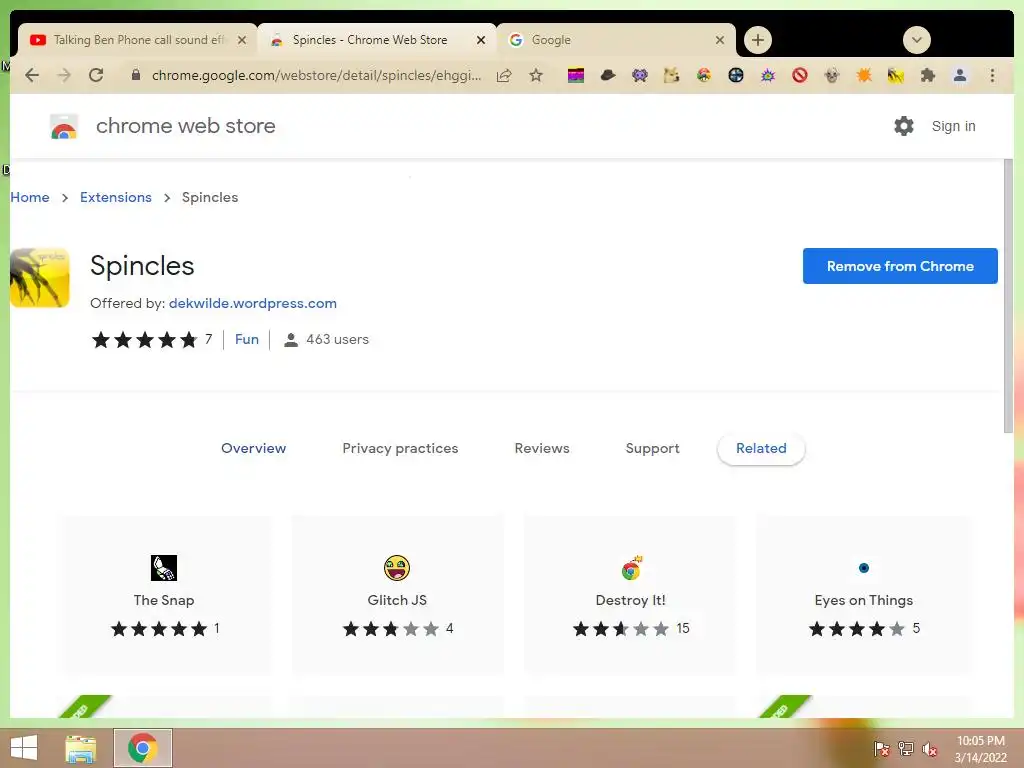Click the yellow Spincles extension icon in toolbar
Screen dimensions: 1024x768
(896, 76)
